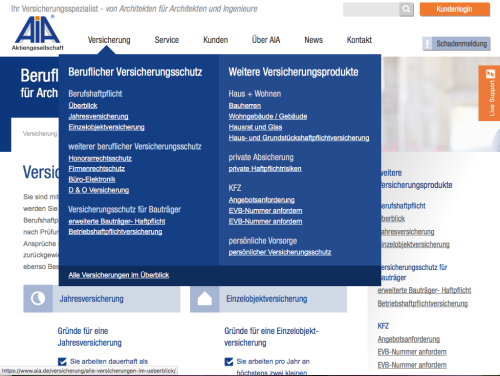Open sidebar Angebotsanforderung link
Image resolution: width=500 pixels, height=376 pixels.
click(x=409, y=339)
